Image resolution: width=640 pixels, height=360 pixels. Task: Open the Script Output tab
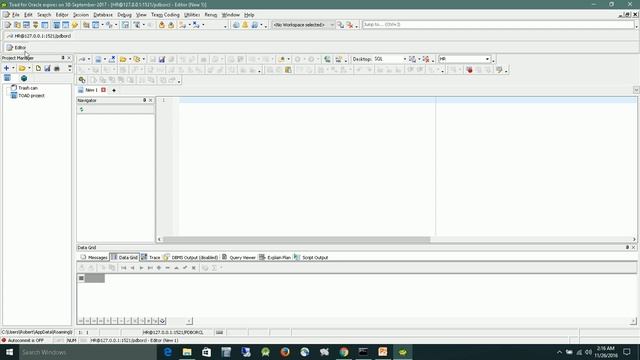tap(311, 258)
